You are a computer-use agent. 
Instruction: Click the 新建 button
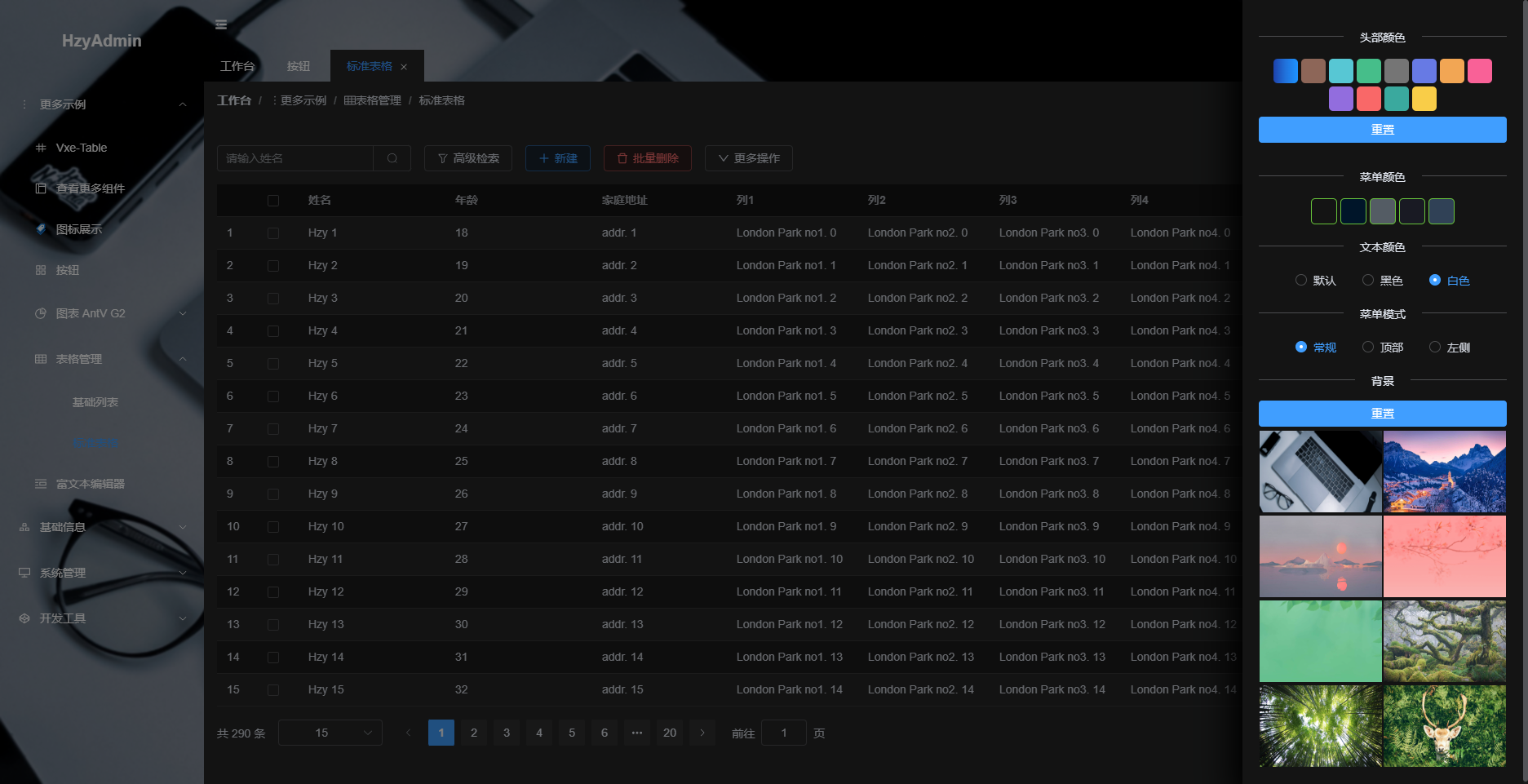pyautogui.click(x=558, y=158)
